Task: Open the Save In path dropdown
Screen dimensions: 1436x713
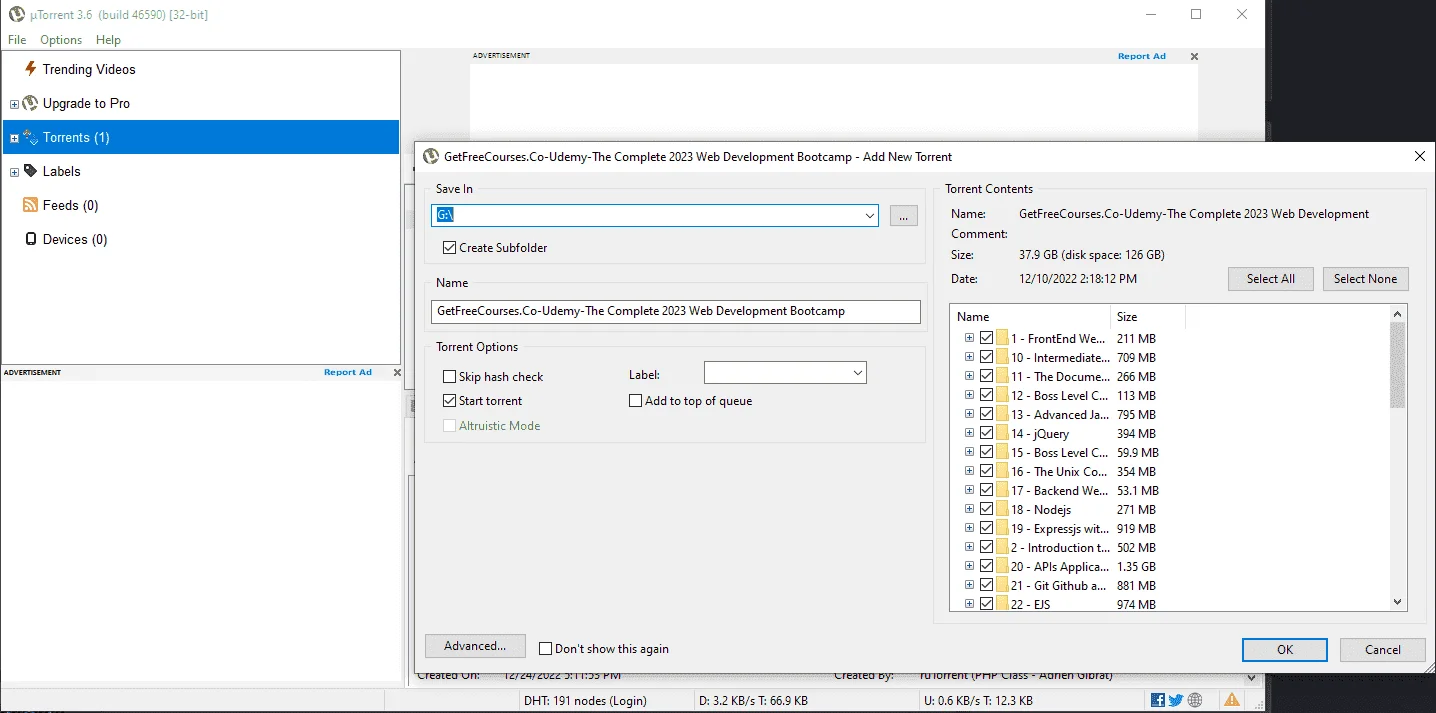Action: pos(869,215)
